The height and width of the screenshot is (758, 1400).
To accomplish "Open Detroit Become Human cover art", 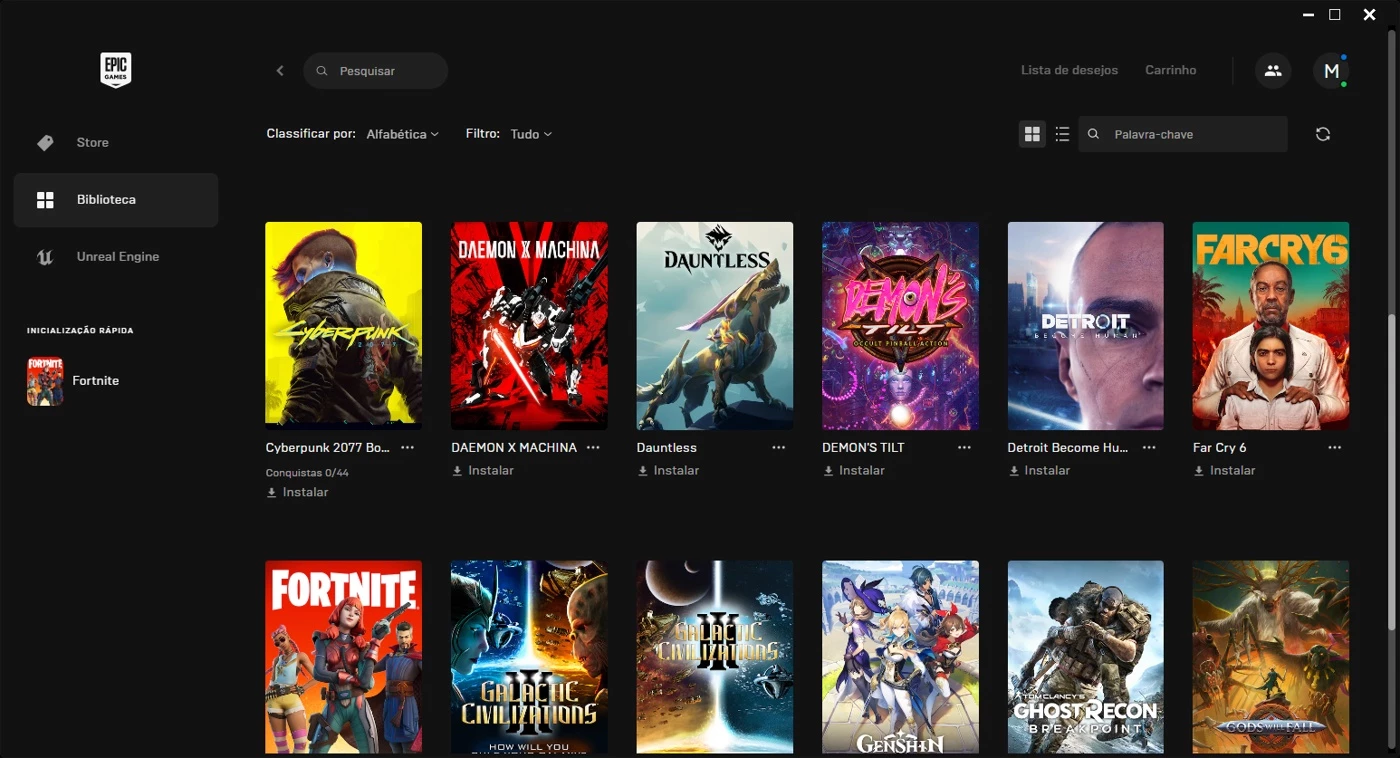I will pos(1086,326).
